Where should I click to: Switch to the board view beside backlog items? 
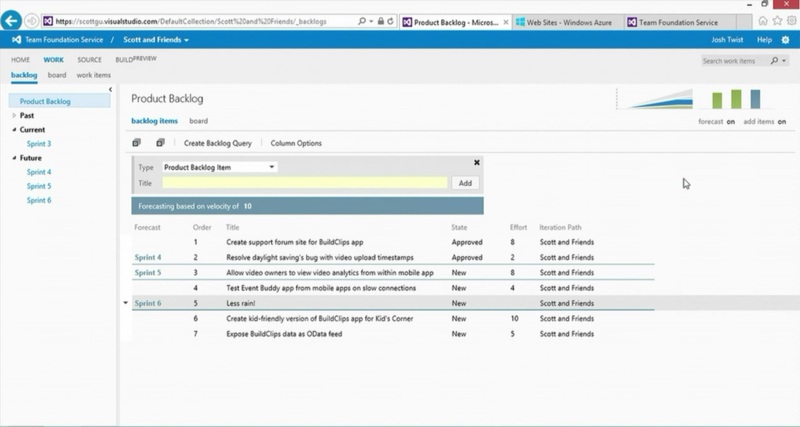[198, 121]
